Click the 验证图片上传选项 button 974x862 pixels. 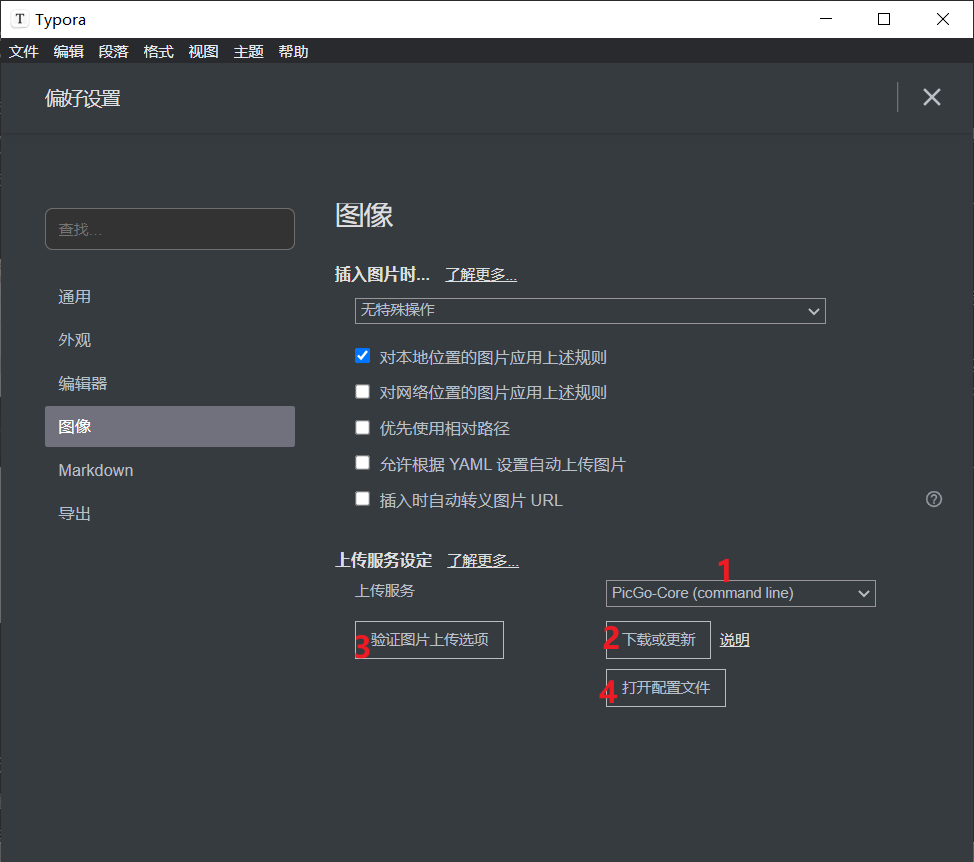pyautogui.click(x=429, y=640)
